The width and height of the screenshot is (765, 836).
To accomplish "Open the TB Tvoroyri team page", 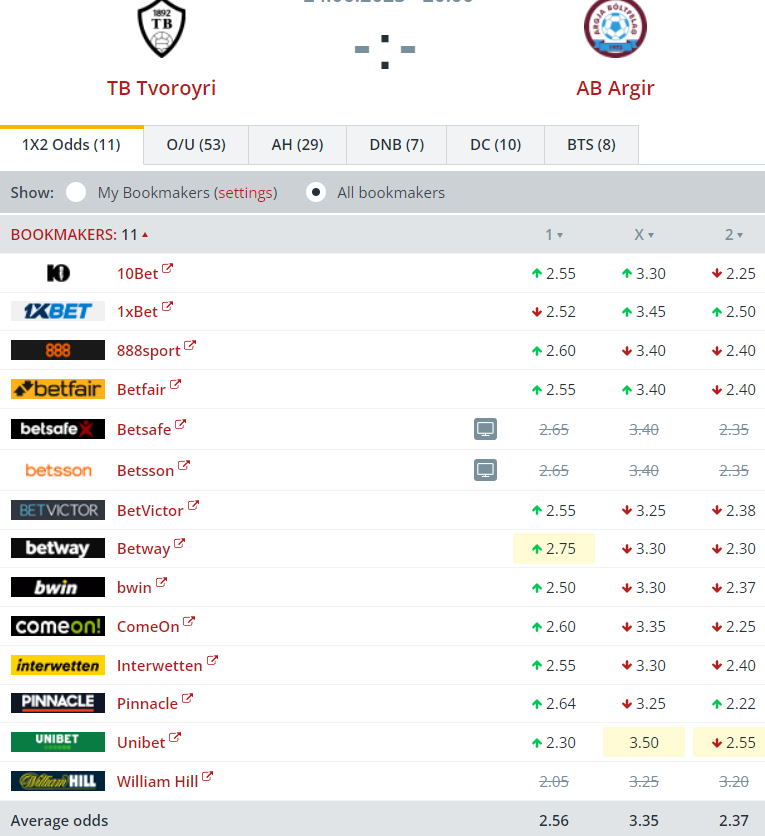I will click(x=162, y=88).
